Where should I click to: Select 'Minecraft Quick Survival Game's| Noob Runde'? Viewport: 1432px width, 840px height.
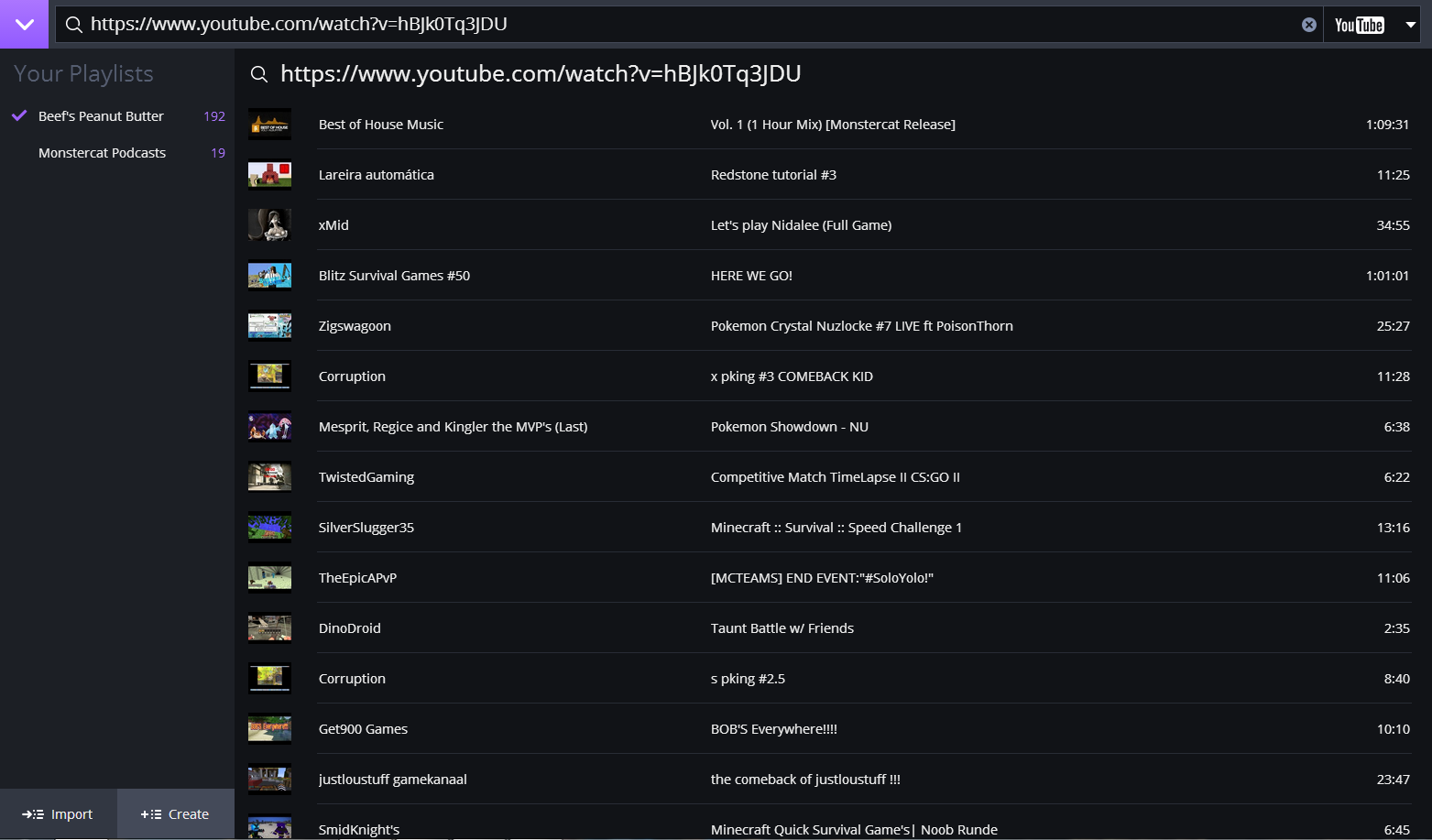click(854, 830)
